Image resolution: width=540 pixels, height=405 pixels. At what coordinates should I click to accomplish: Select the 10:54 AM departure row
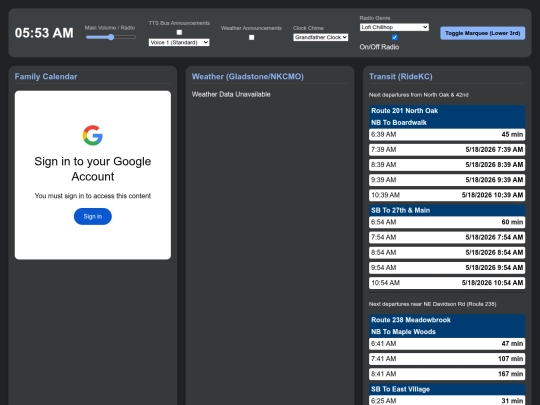point(447,283)
